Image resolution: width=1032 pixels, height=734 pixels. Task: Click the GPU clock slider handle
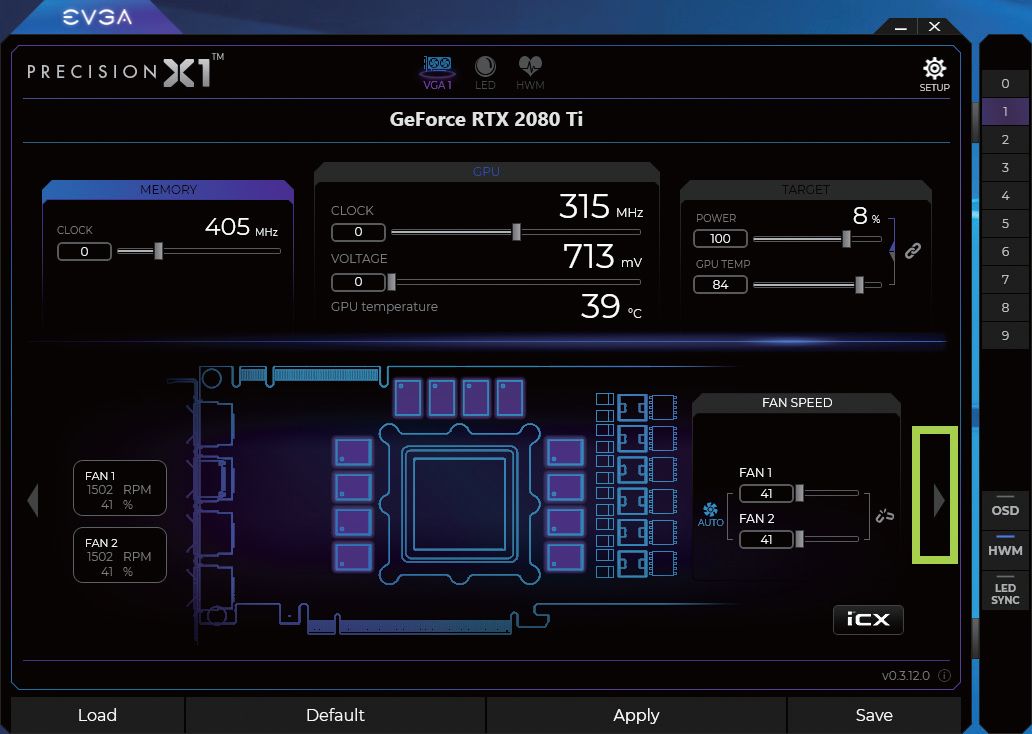click(517, 232)
